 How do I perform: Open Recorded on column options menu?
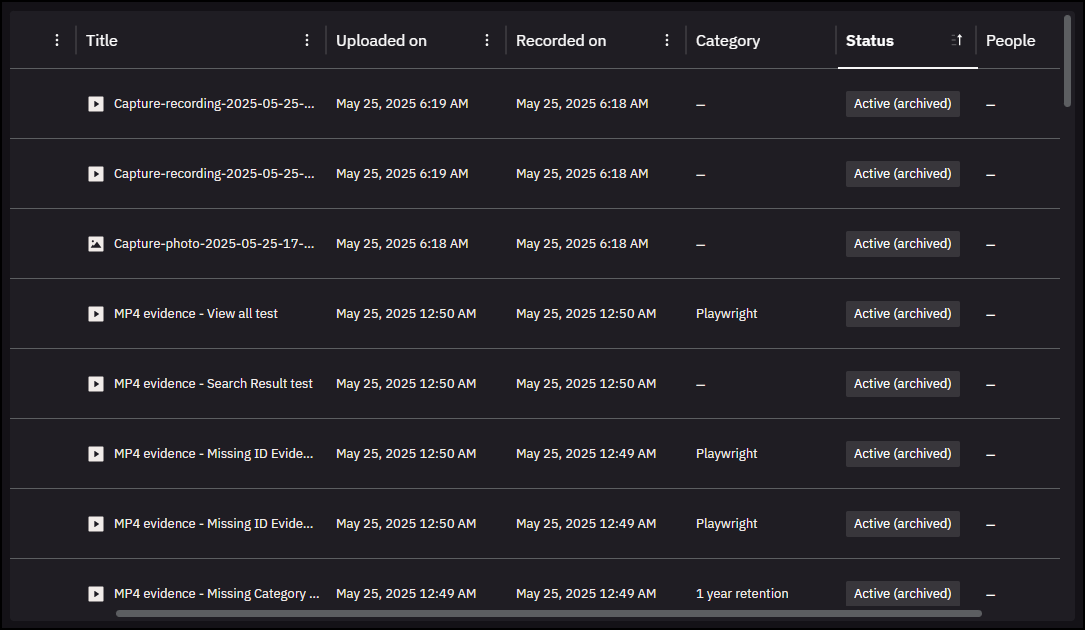coord(667,41)
